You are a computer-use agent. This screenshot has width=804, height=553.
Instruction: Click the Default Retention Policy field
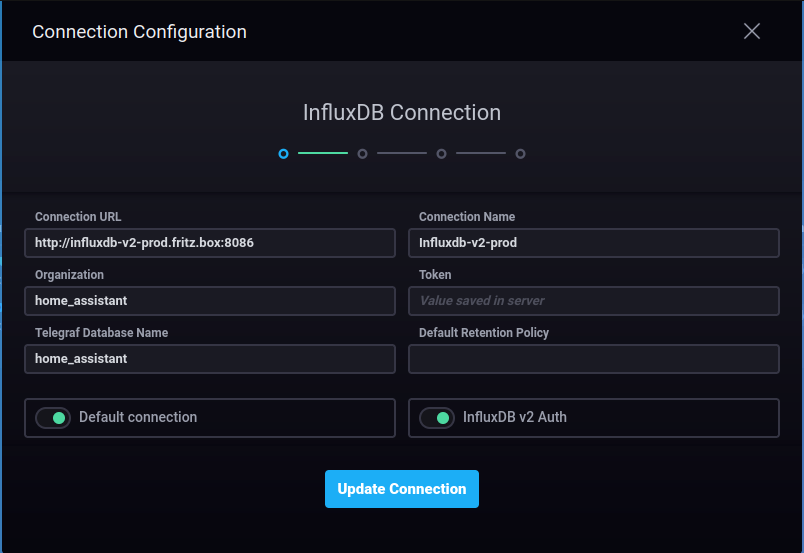(x=594, y=359)
